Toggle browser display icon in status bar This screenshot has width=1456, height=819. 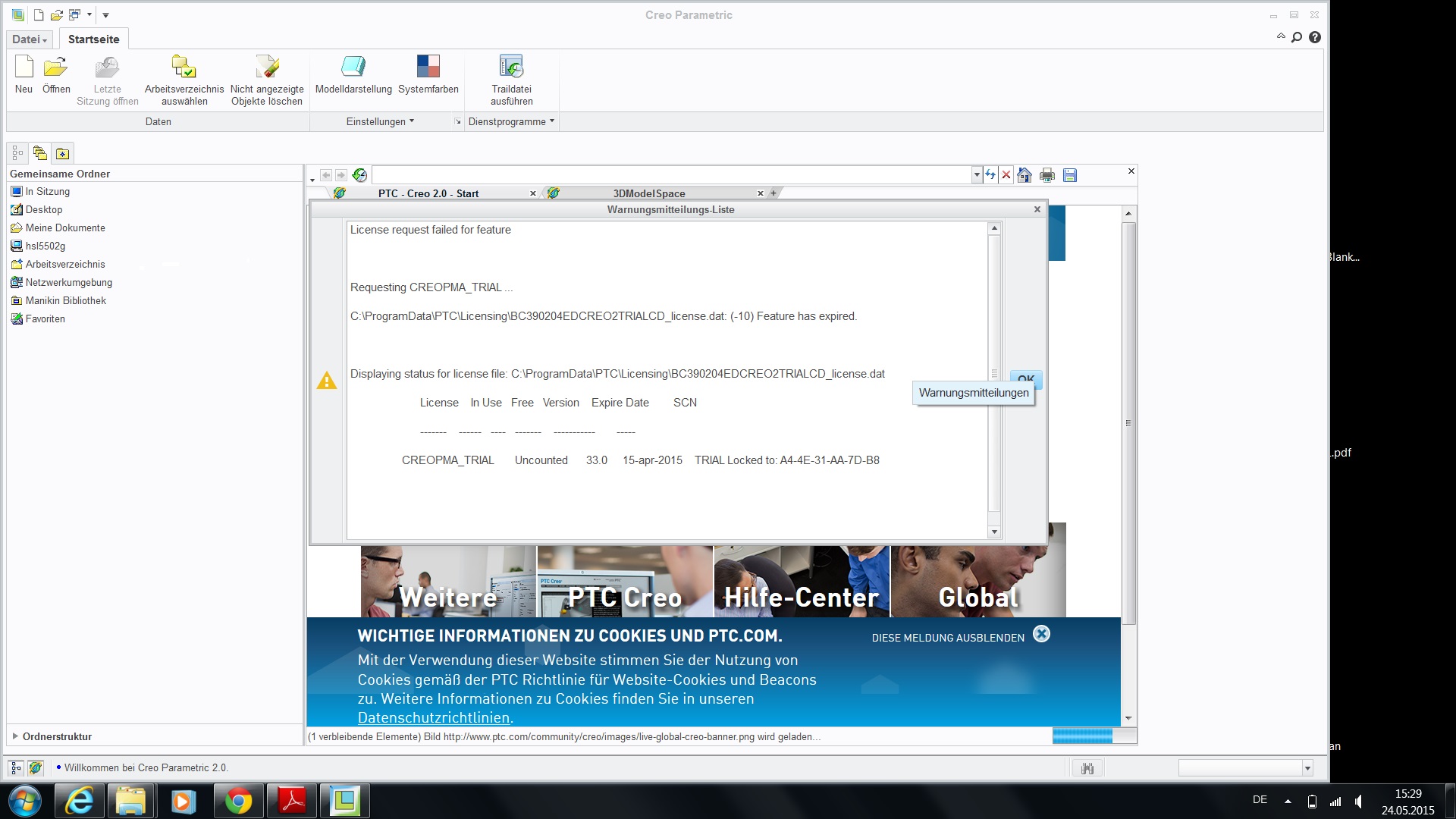click(x=35, y=768)
